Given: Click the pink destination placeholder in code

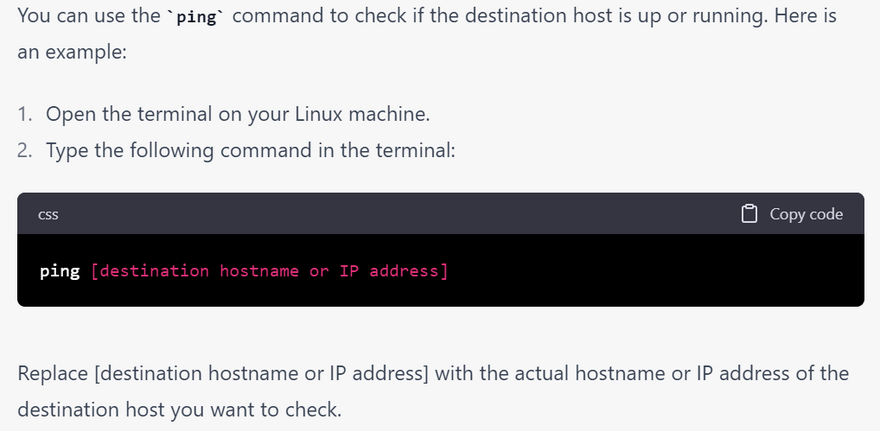Looking at the screenshot, I should coord(269,271).
